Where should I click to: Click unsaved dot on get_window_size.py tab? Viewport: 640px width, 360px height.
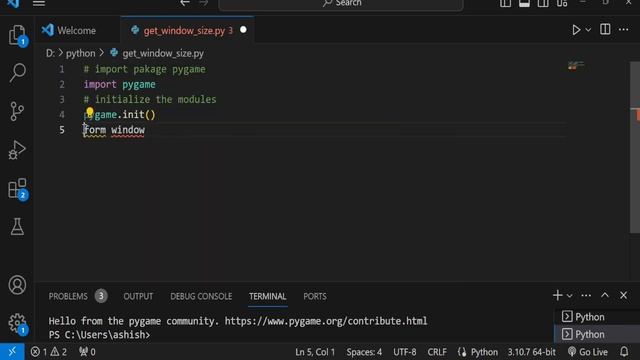pos(243,30)
